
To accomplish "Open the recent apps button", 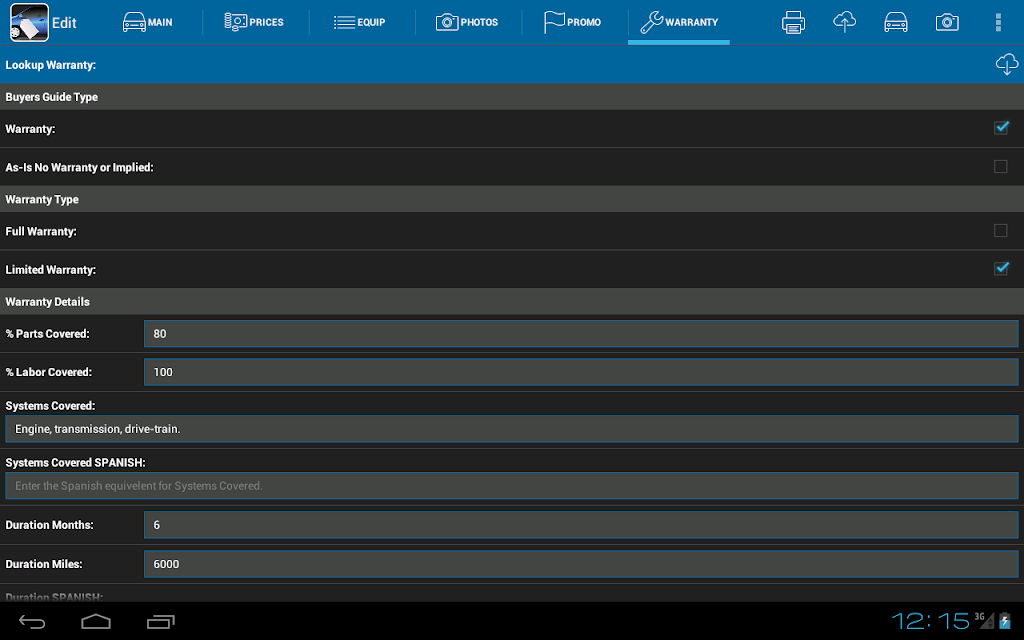I will pyautogui.click(x=161, y=622).
